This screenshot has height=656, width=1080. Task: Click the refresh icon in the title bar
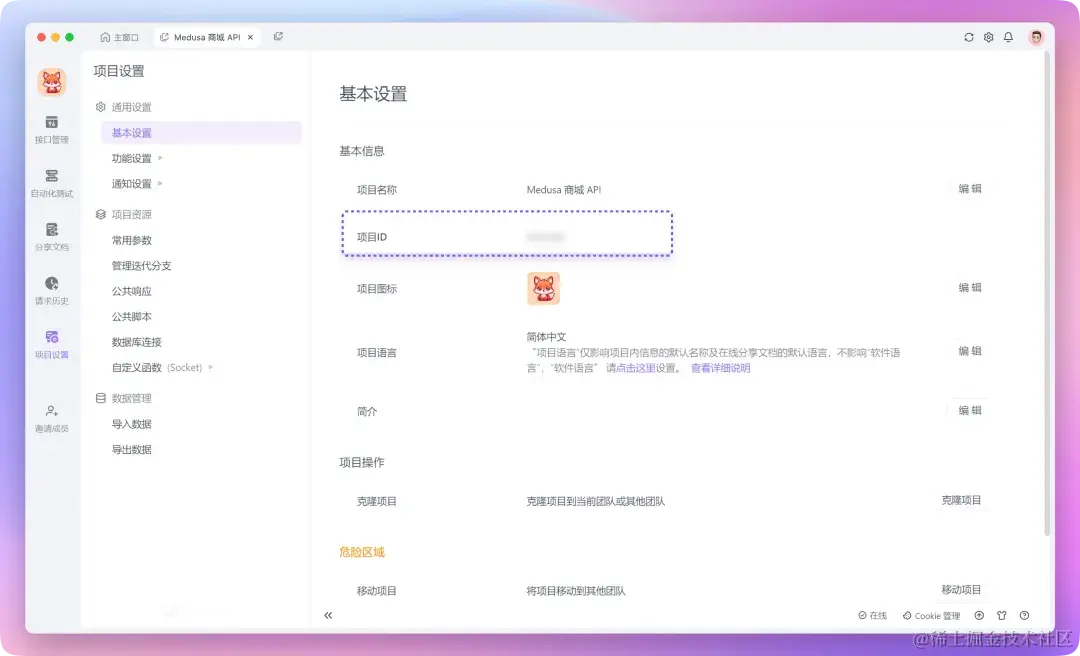click(968, 37)
